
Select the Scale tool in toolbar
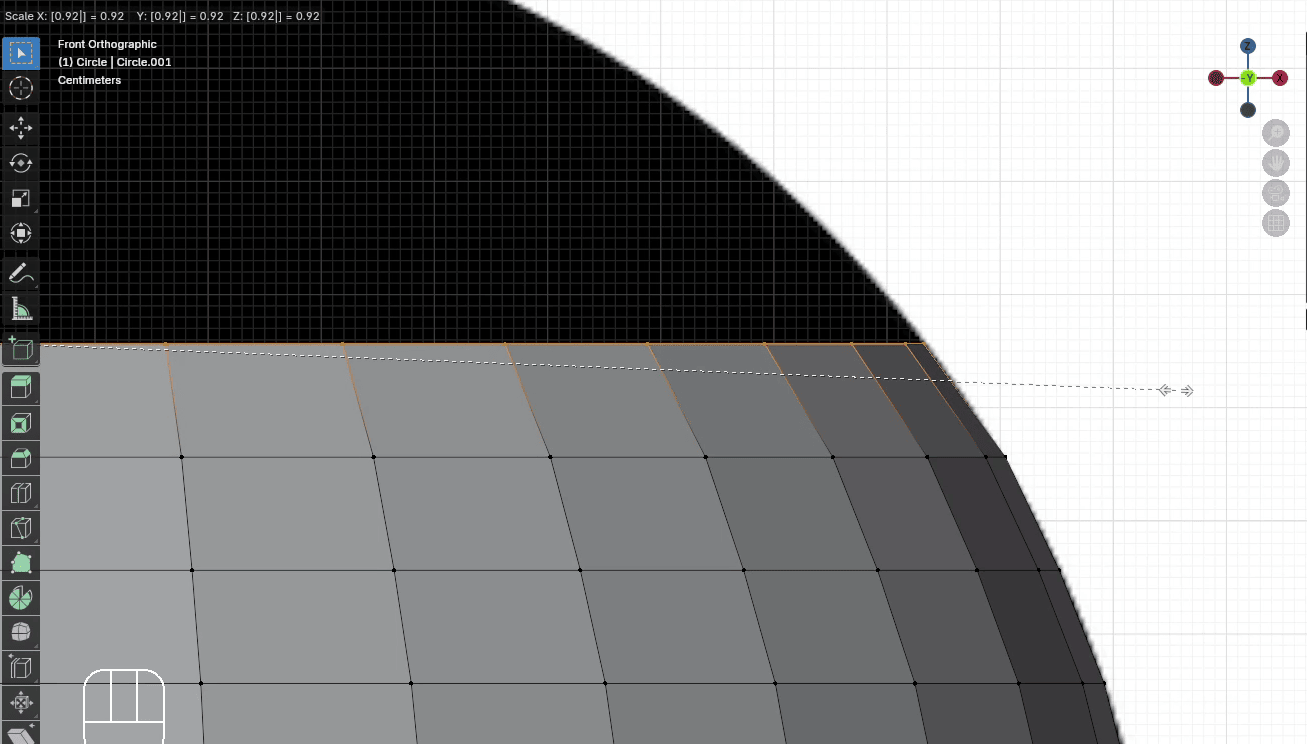[21, 198]
